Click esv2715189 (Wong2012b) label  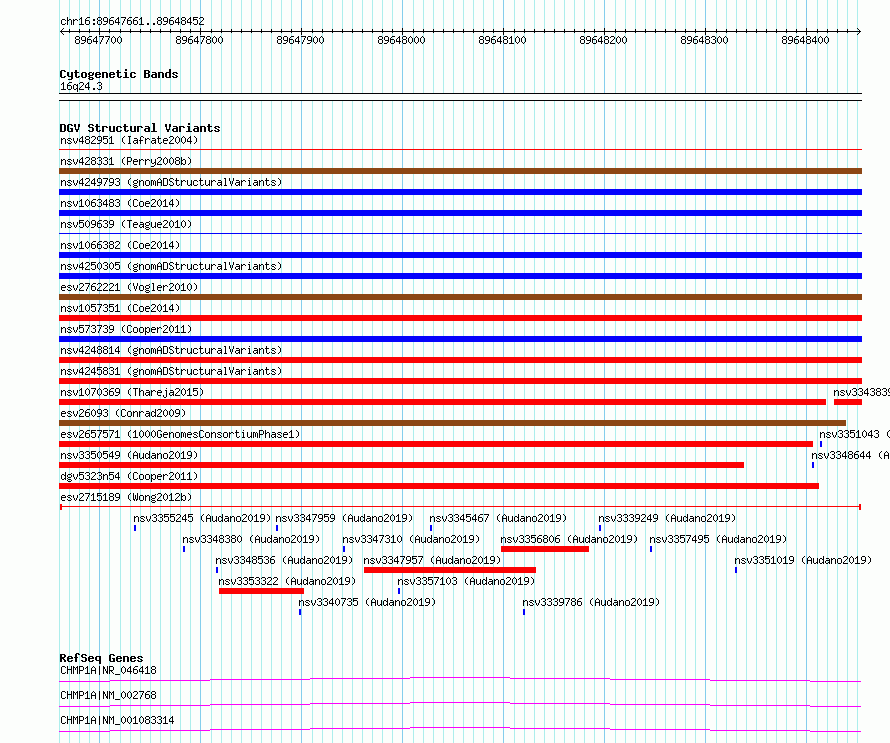[126, 497]
